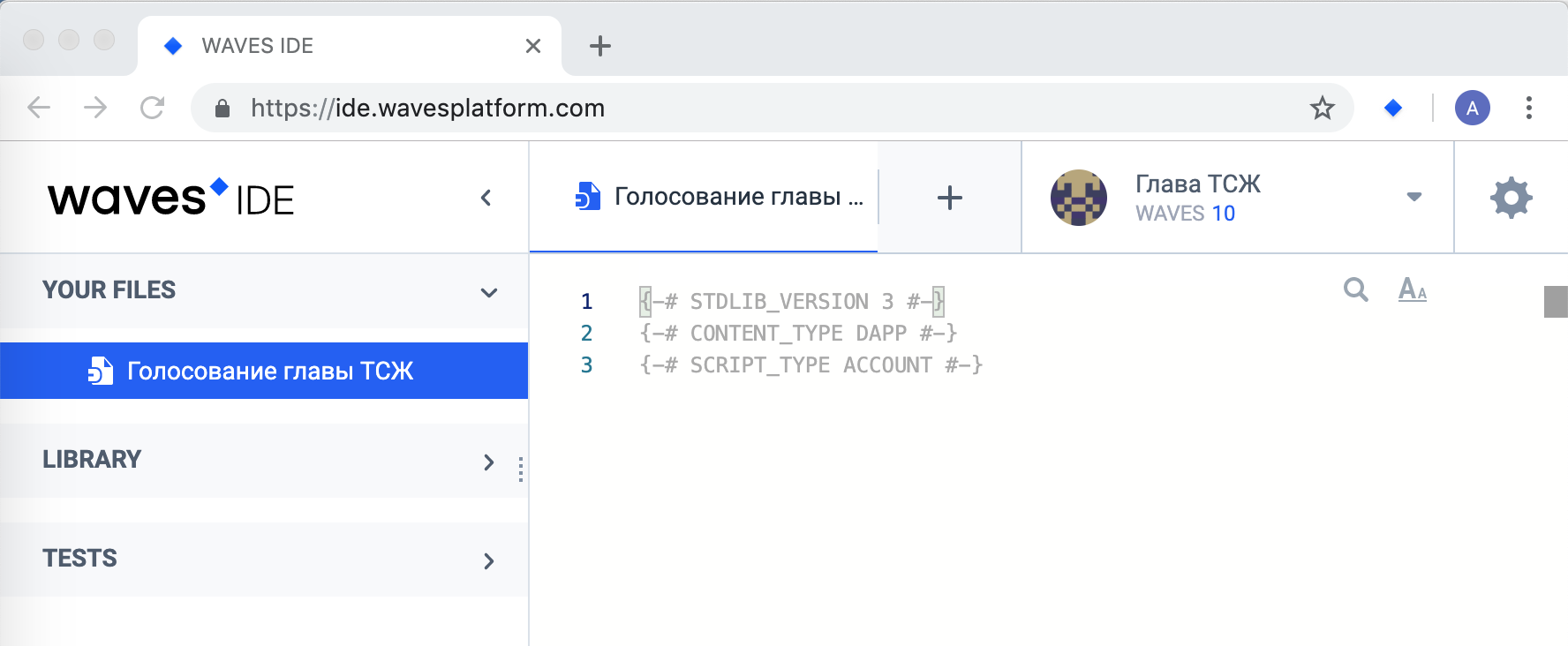Image resolution: width=1568 pixels, height=646 pixels.
Task: Expand the LIBRARY section
Action: [x=488, y=462]
